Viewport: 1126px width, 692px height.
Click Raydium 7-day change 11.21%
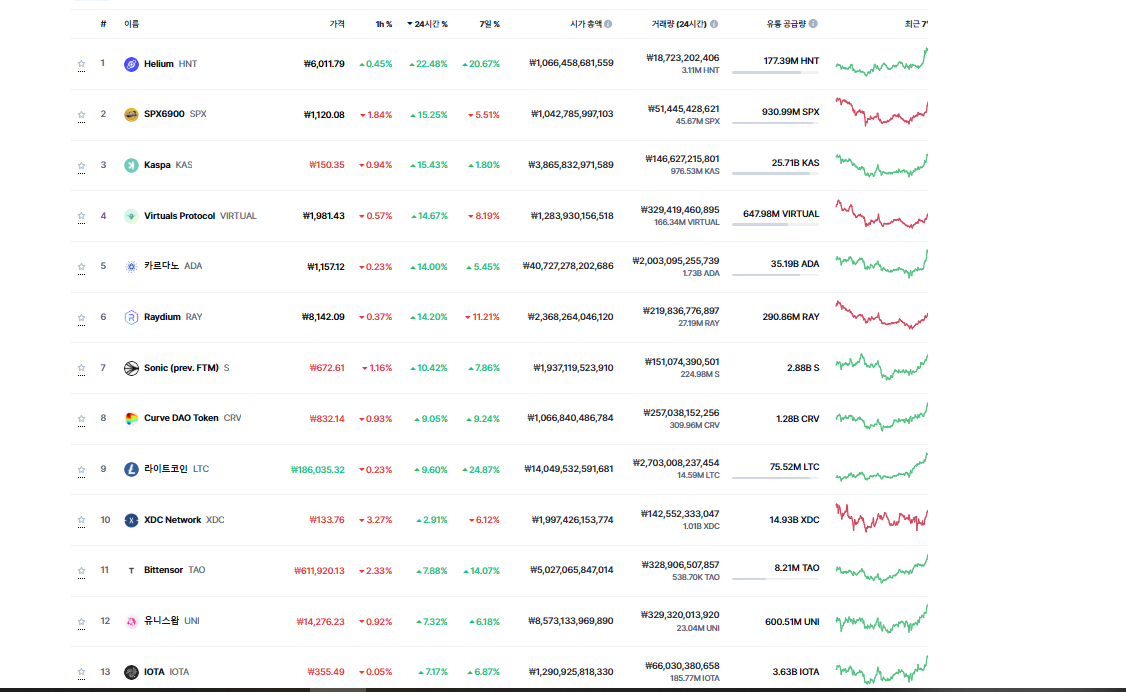(482, 317)
